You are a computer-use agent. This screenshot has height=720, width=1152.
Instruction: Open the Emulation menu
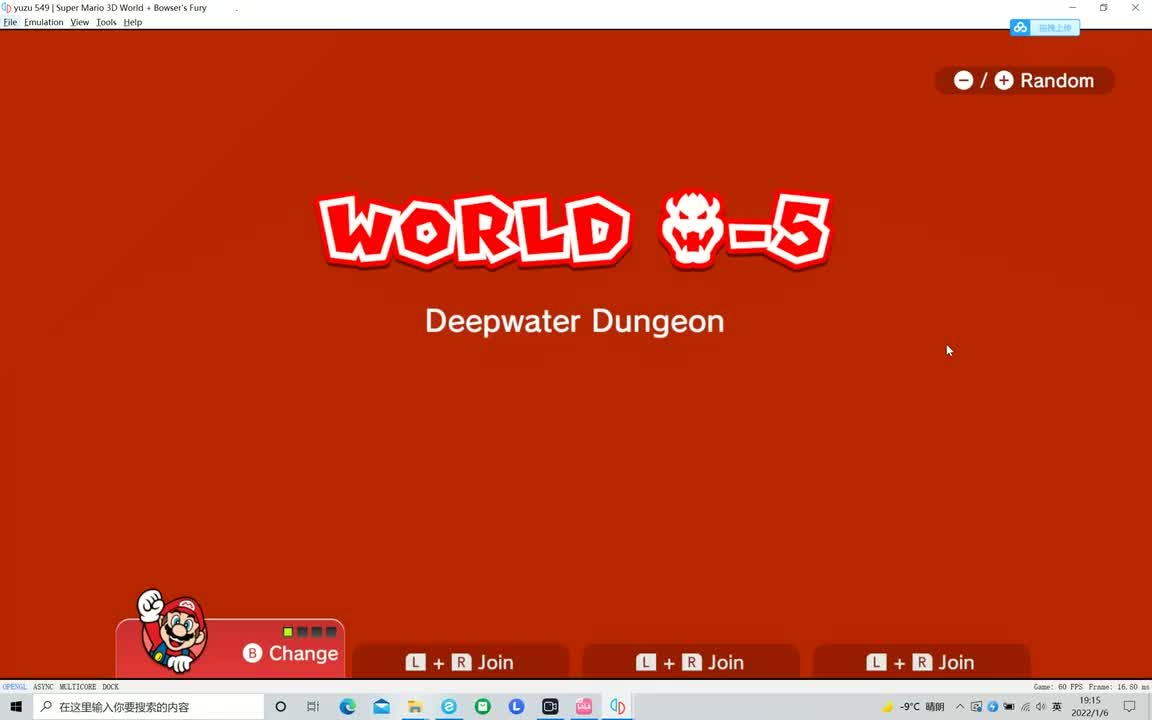[43, 22]
